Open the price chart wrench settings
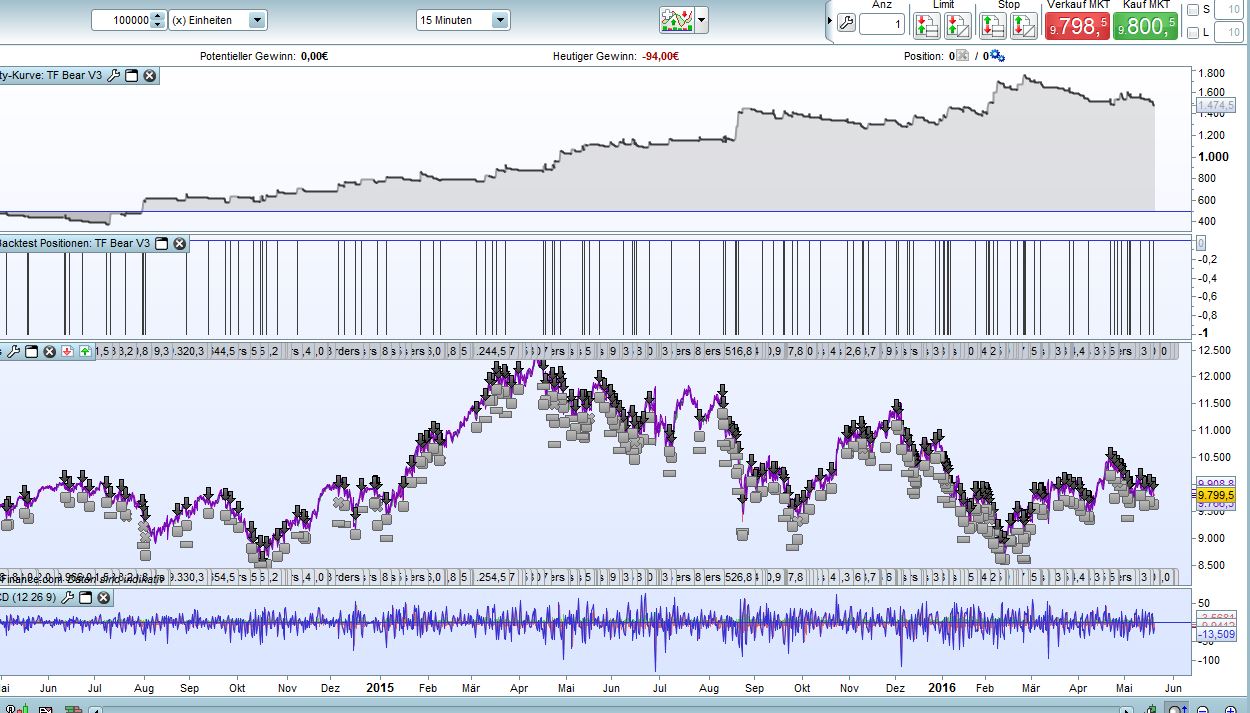This screenshot has width=1250, height=713. point(14,351)
